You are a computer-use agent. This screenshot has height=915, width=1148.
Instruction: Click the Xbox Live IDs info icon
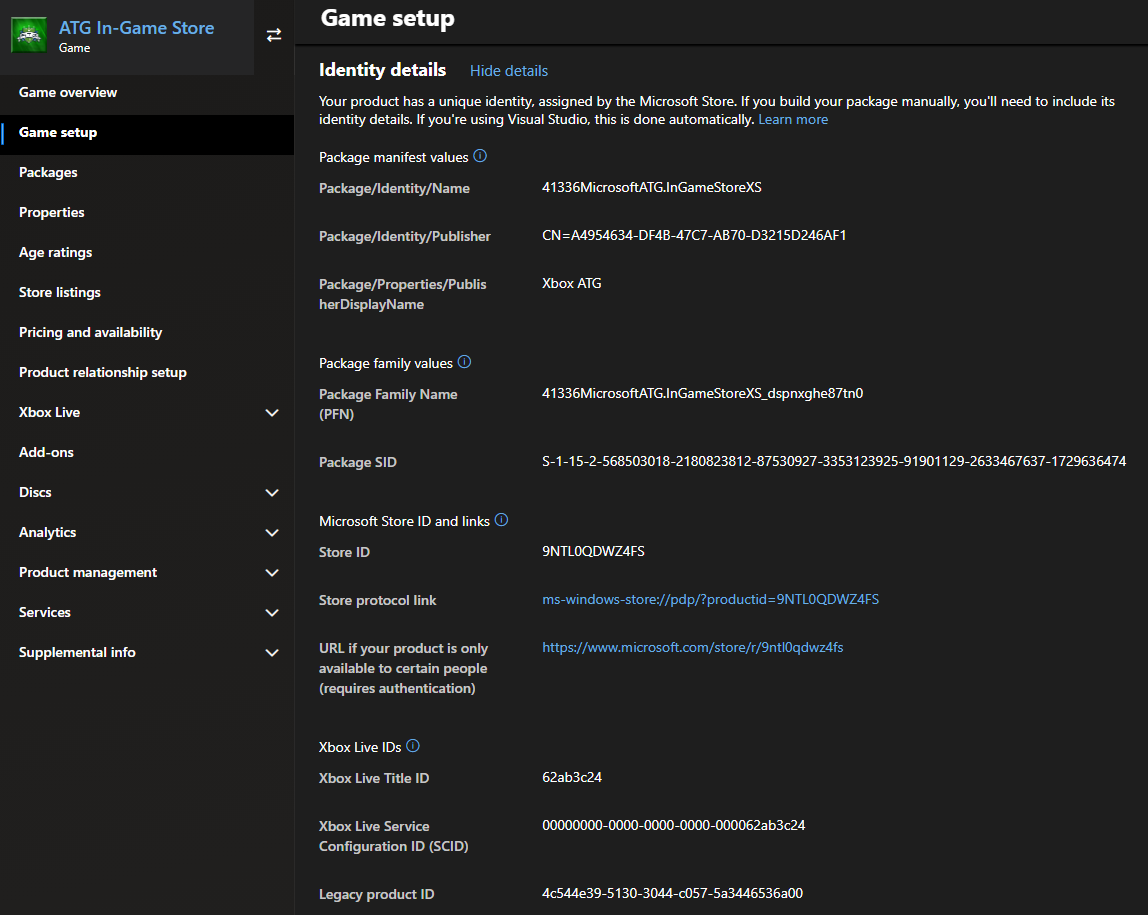click(410, 745)
